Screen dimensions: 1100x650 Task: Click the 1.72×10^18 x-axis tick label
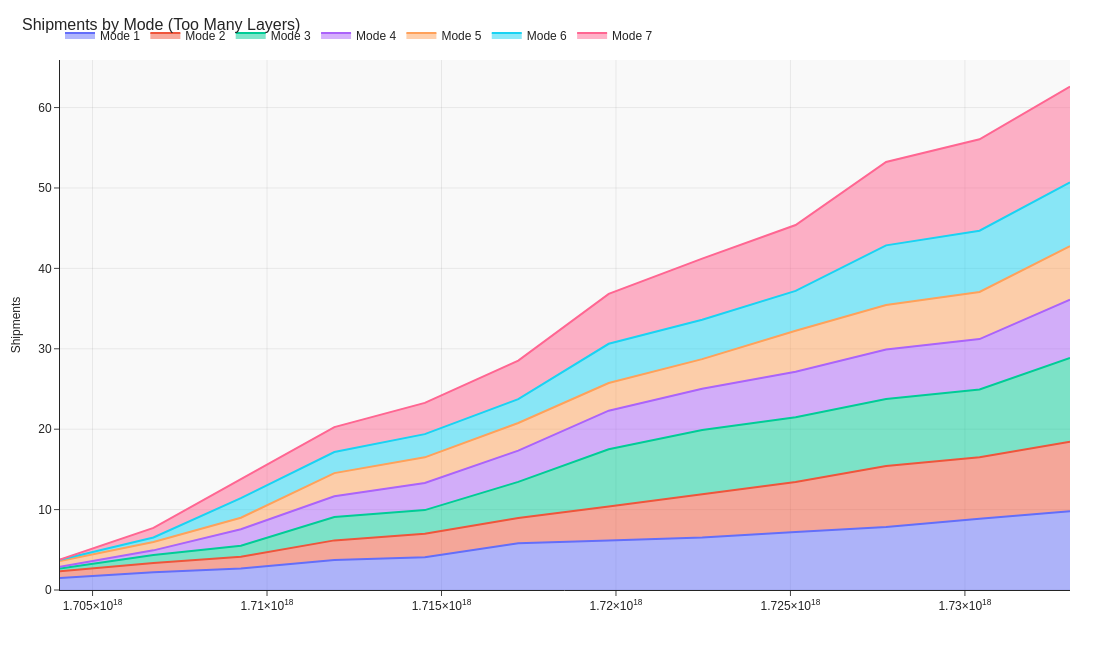615,605
